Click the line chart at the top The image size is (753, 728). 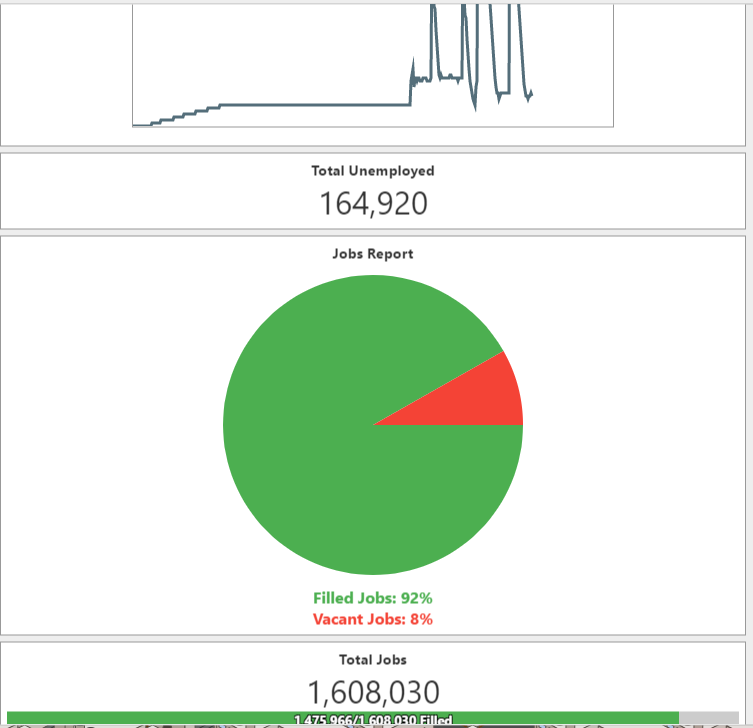click(x=373, y=65)
